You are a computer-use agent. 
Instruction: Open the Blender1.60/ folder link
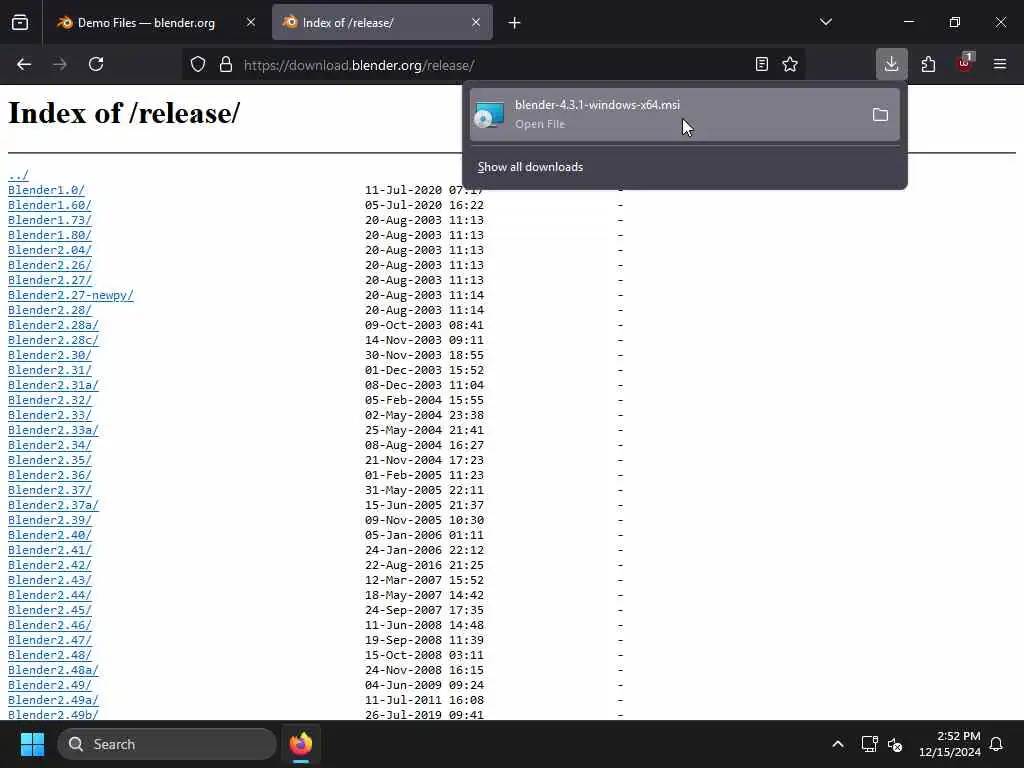point(50,205)
